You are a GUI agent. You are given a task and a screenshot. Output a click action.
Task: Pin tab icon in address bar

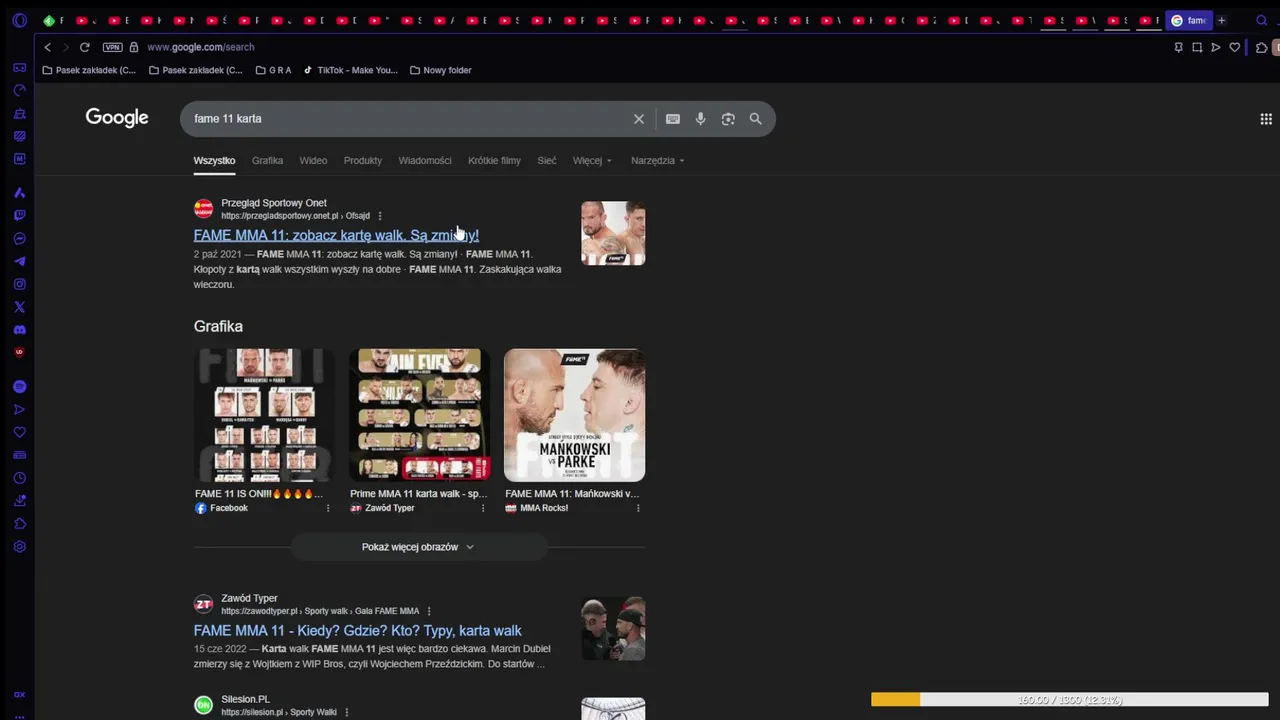pos(1178,47)
